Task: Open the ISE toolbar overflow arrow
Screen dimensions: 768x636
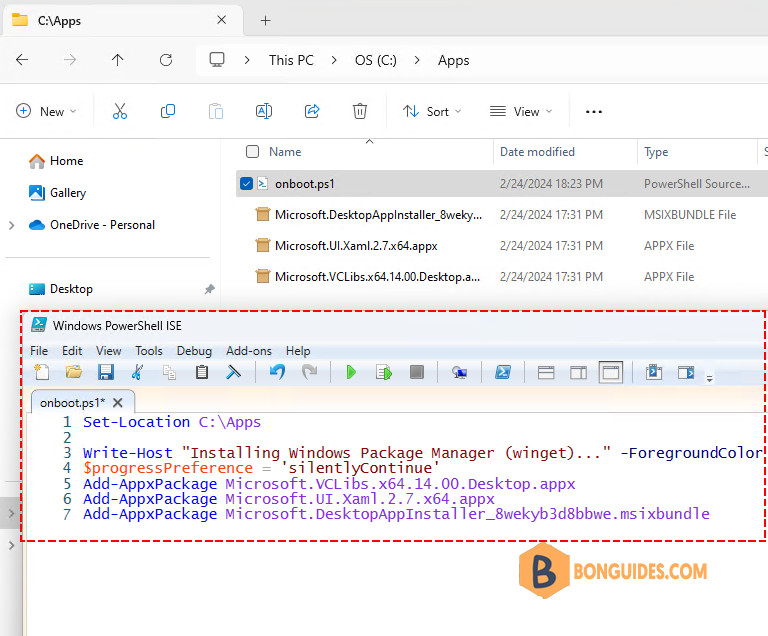Action: (x=709, y=378)
